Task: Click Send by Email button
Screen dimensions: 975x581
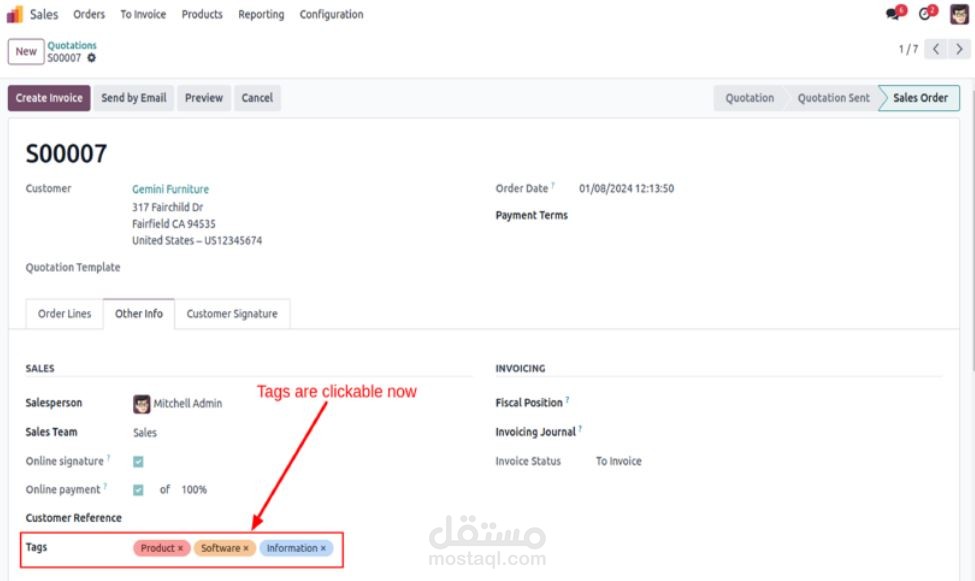Action: coord(134,98)
